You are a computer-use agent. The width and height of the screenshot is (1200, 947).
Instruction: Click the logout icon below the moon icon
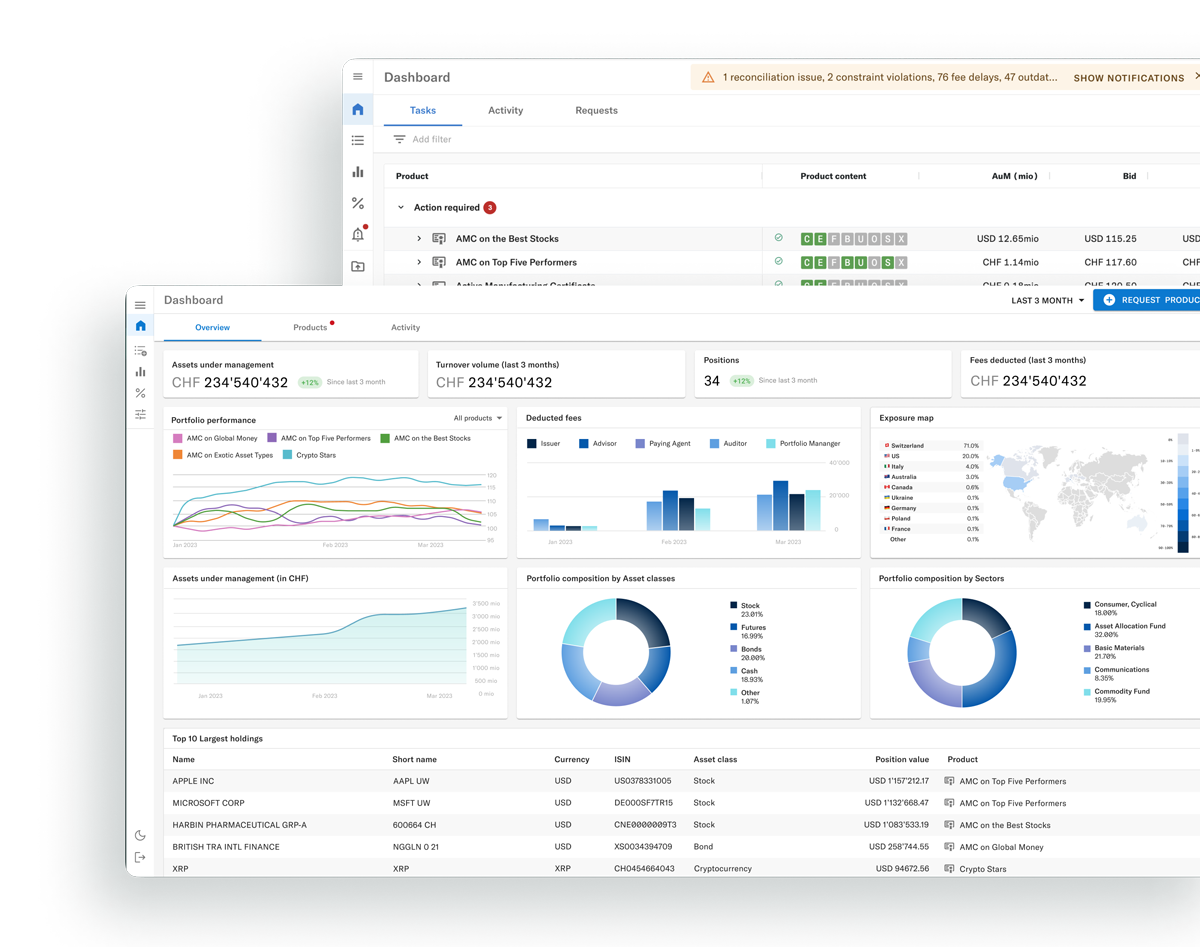[140, 856]
